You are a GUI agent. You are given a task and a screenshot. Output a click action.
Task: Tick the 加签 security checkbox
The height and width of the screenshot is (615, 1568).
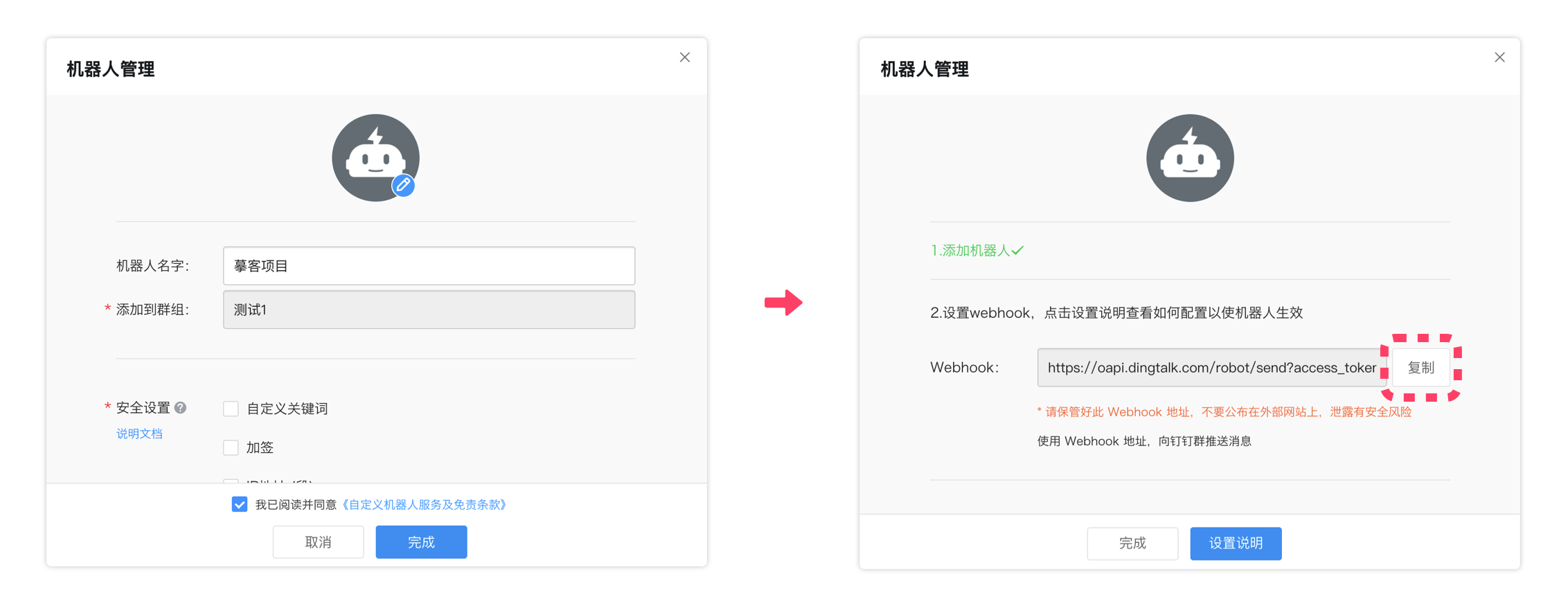231,447
